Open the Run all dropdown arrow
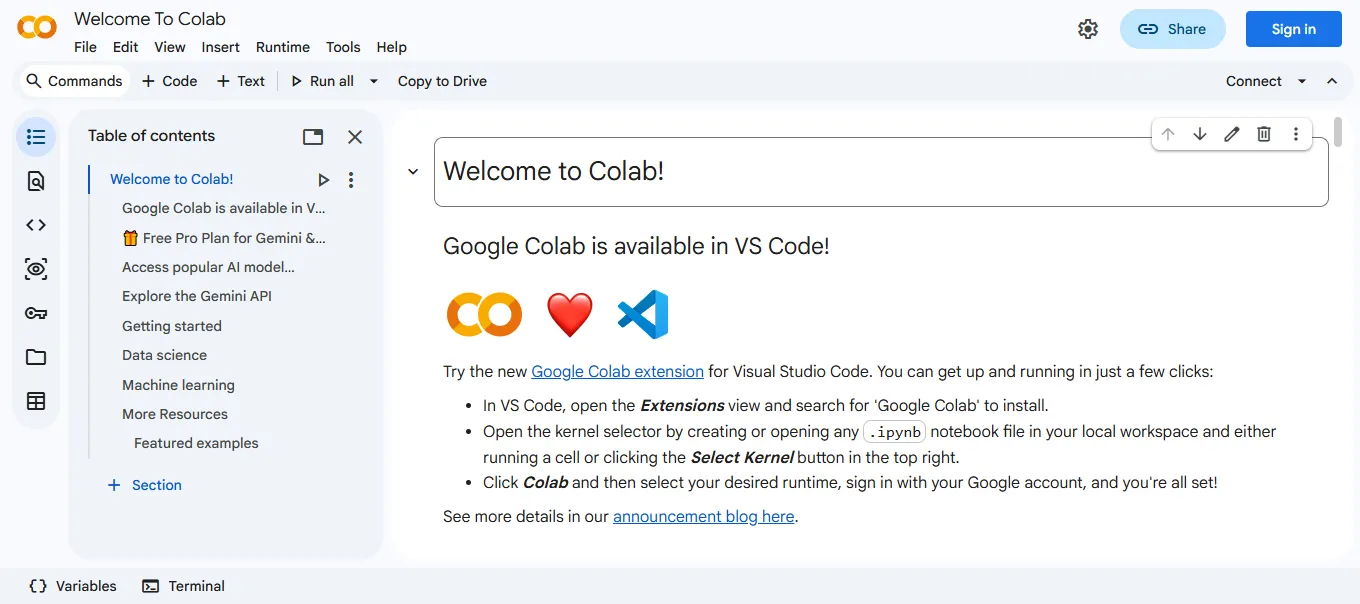This screenshot has width=1360, height=604. (374, 81)
